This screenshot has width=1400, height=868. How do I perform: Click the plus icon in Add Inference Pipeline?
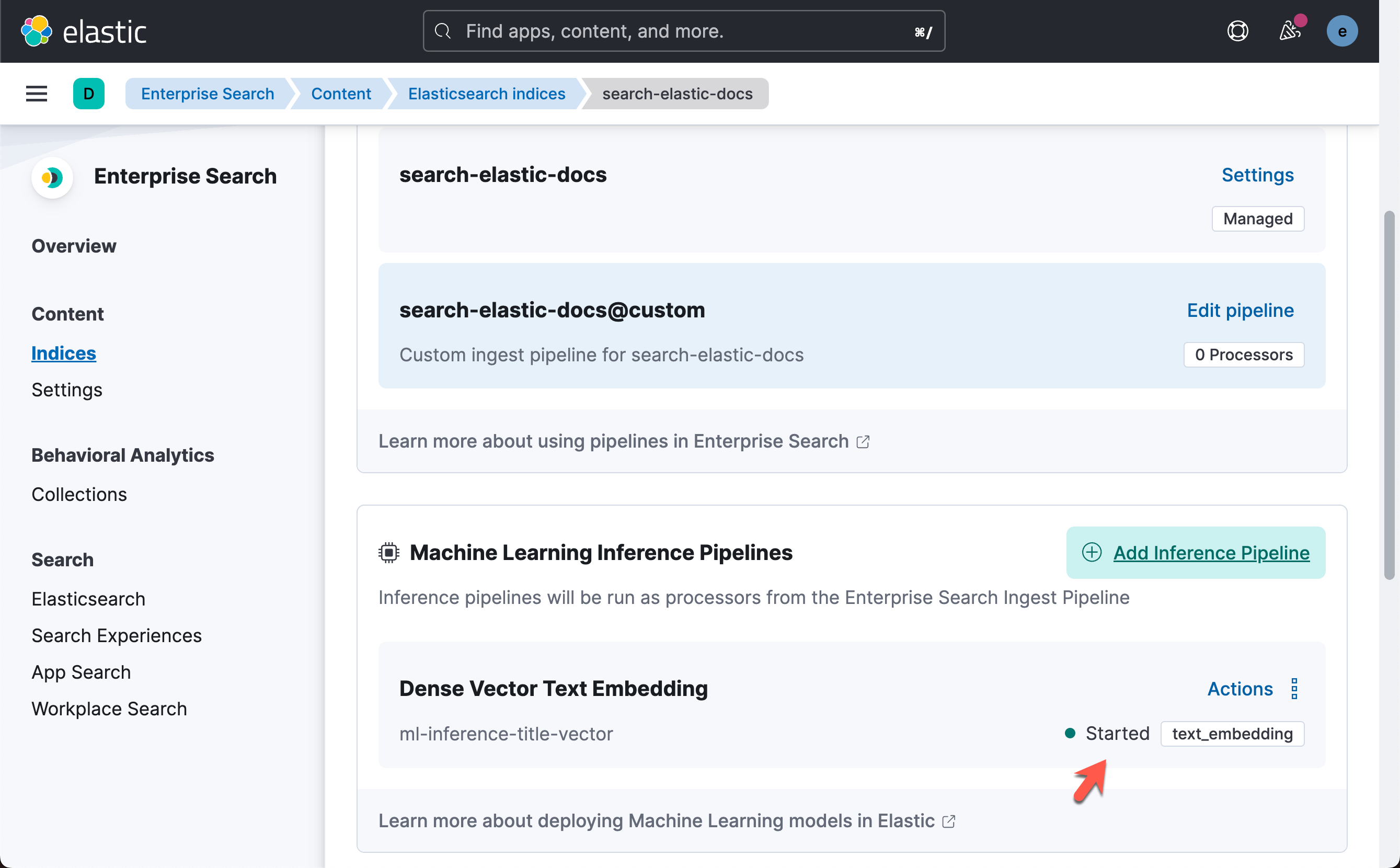tap(1092, 552)
